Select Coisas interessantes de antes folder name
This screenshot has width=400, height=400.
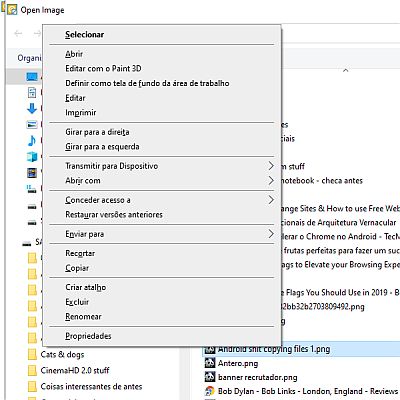(x=91, y=386)
